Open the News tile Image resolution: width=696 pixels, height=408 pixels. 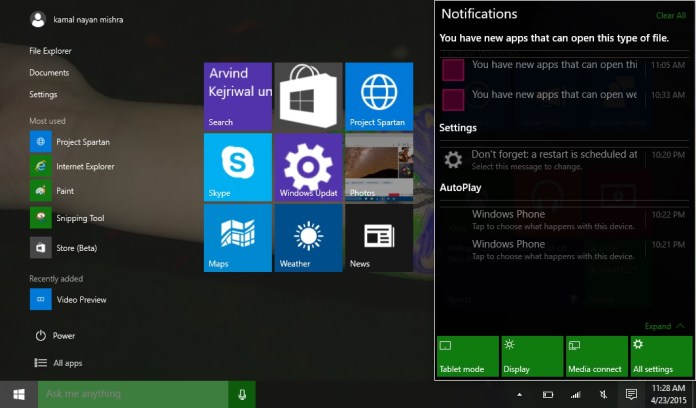pyautogui.click(x=379, y=238)
